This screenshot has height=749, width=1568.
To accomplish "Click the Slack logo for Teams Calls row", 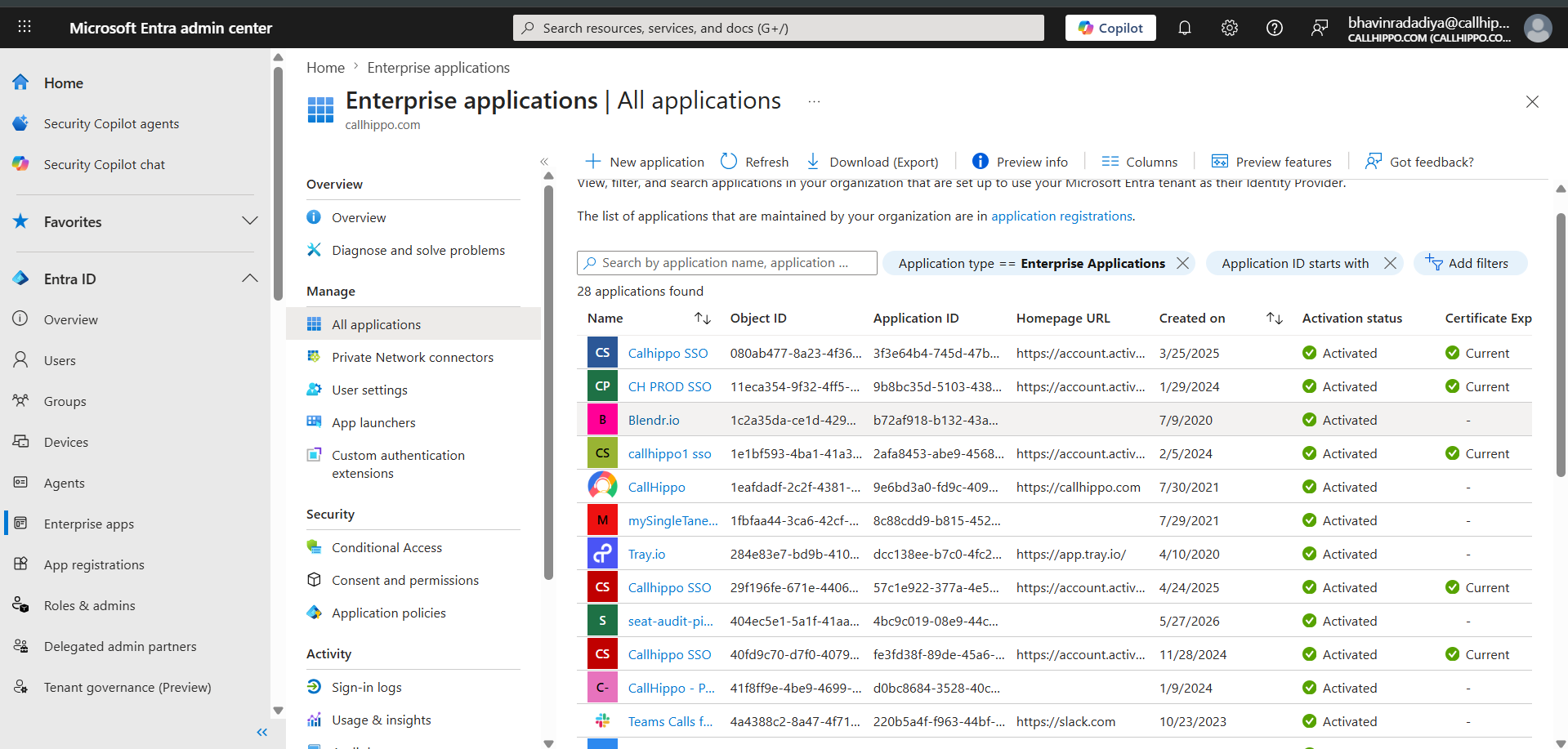I will point(602,720).
